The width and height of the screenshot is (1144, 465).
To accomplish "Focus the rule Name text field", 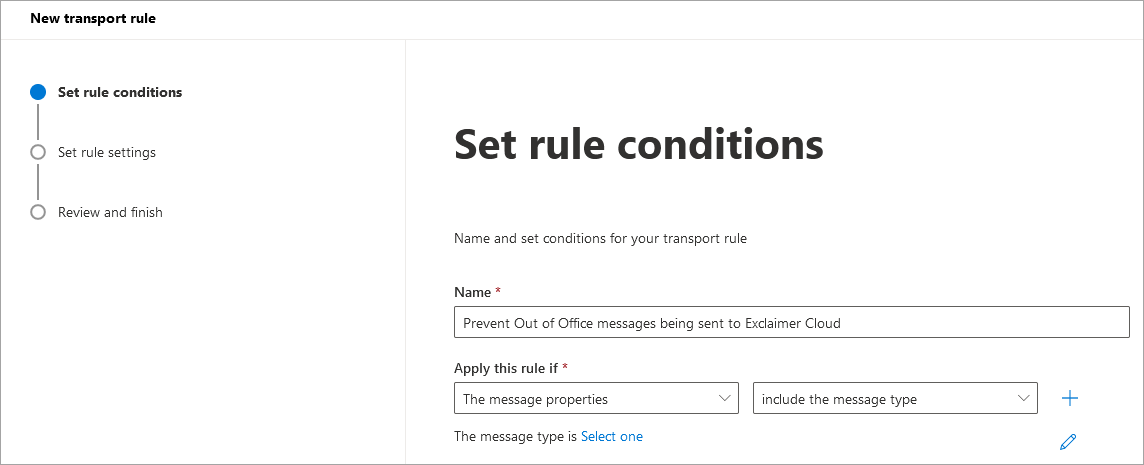I will [x=791, y=322].
